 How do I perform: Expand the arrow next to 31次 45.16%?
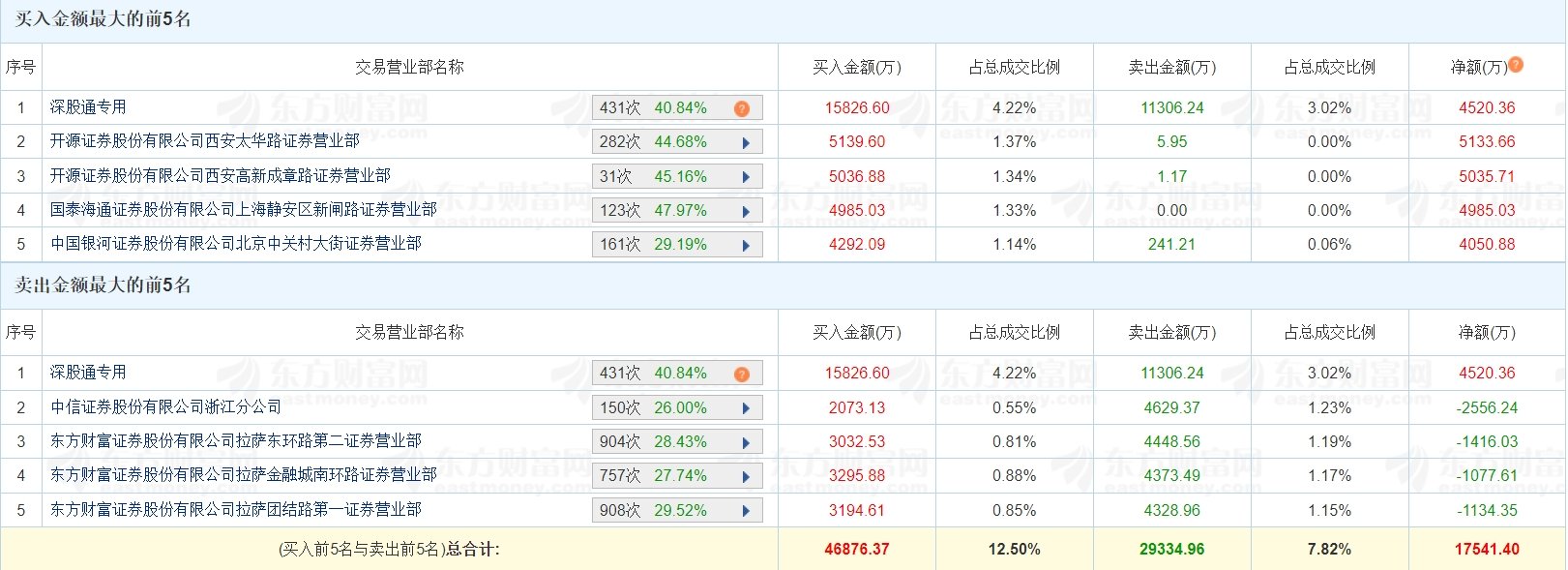point(746,177)
